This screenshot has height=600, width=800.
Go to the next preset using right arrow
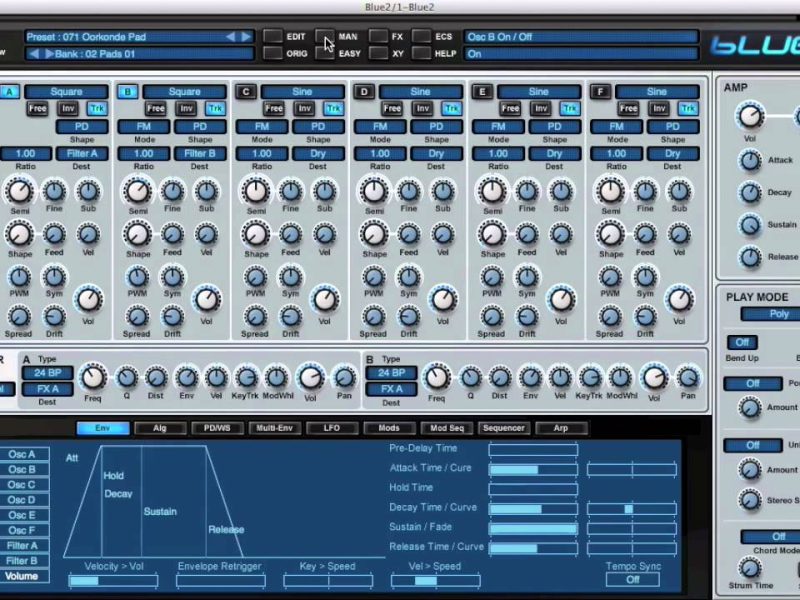point(246,37)
